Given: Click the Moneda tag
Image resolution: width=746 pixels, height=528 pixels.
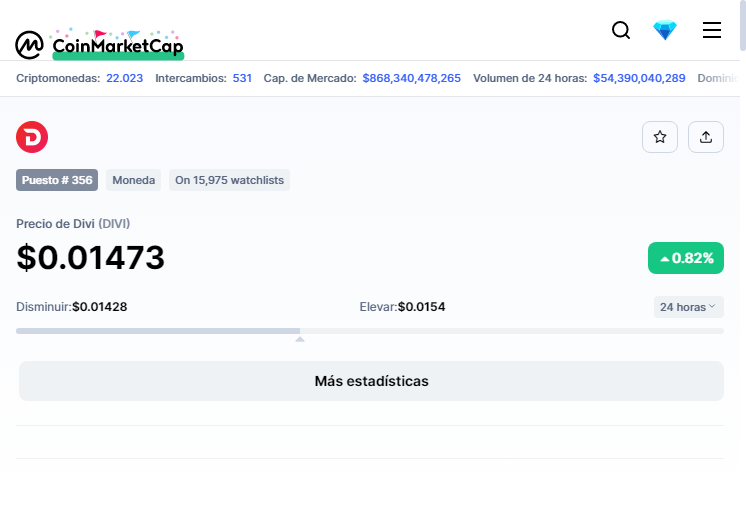Looking at the screenshot, I should [134, 180].
